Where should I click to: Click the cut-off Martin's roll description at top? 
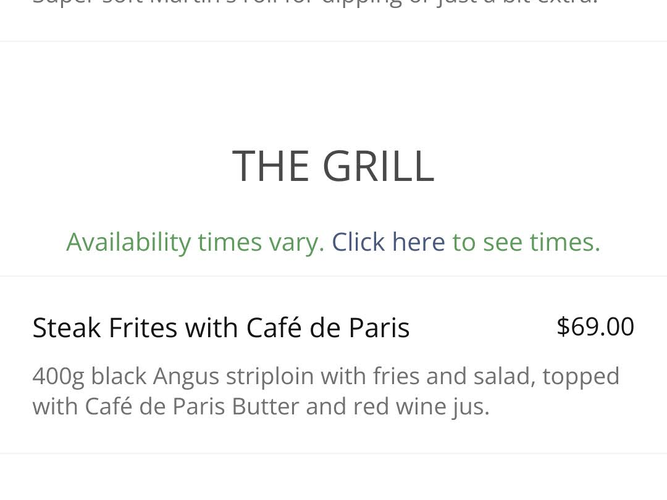click(315, 4)
